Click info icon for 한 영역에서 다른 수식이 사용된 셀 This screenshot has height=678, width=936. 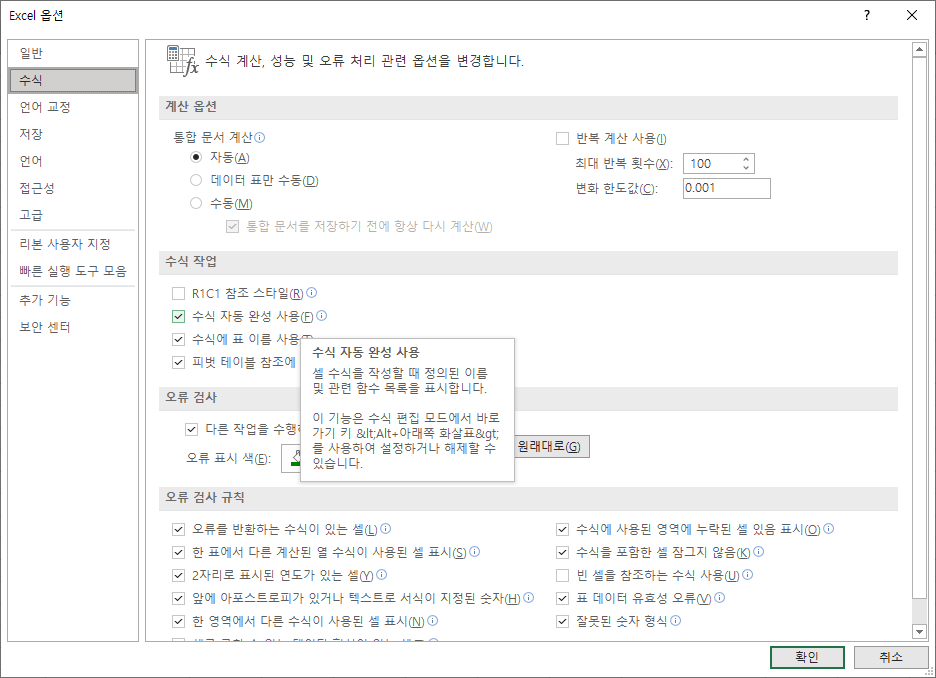click(x=433, y=620)
